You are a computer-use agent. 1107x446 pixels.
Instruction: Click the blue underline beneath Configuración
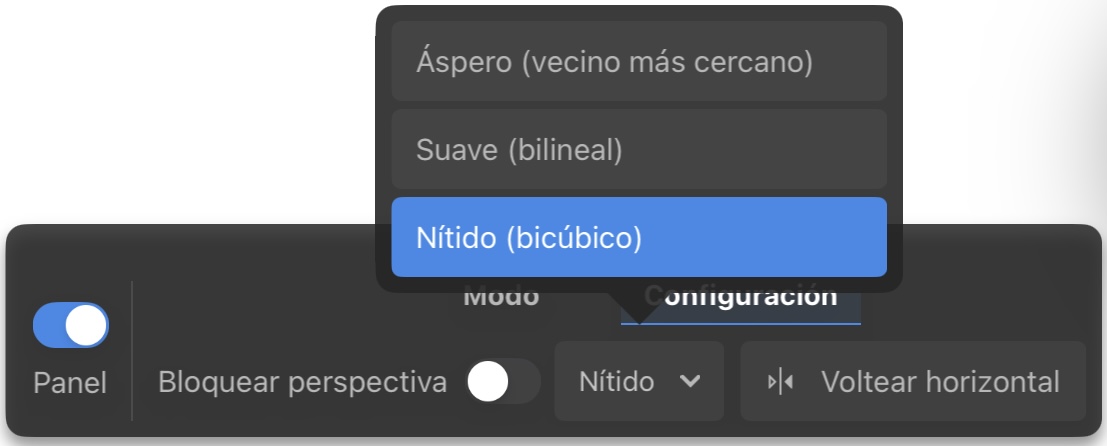[x=741, y=324]
